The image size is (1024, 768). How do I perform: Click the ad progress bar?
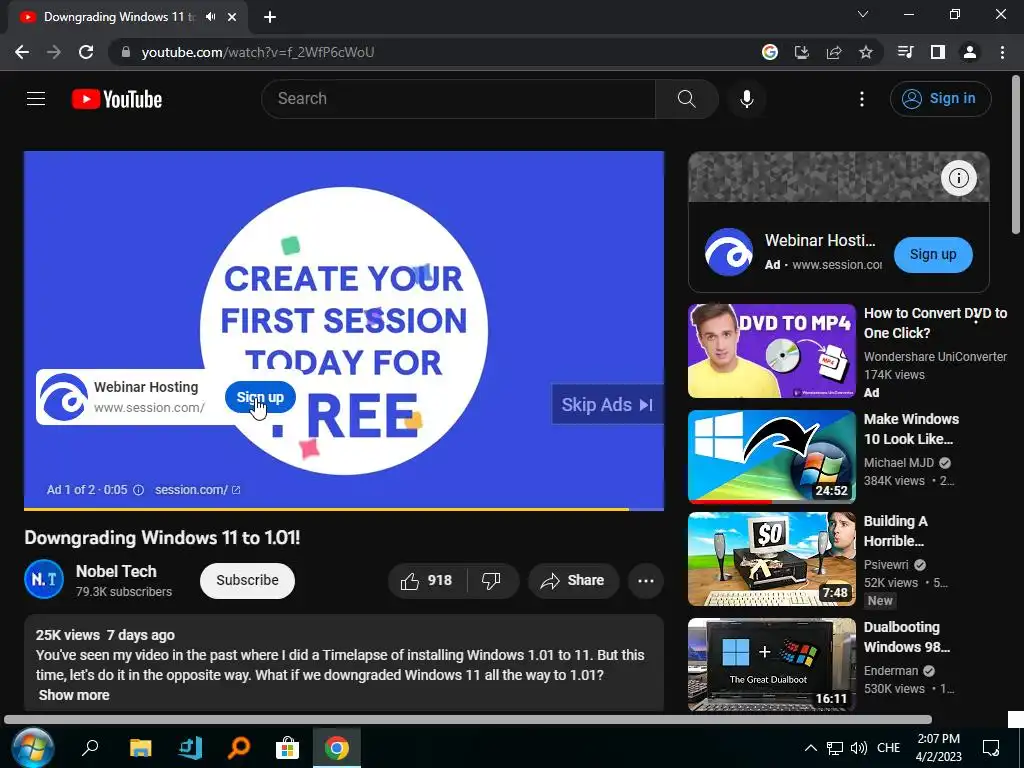tap(344, 508)
